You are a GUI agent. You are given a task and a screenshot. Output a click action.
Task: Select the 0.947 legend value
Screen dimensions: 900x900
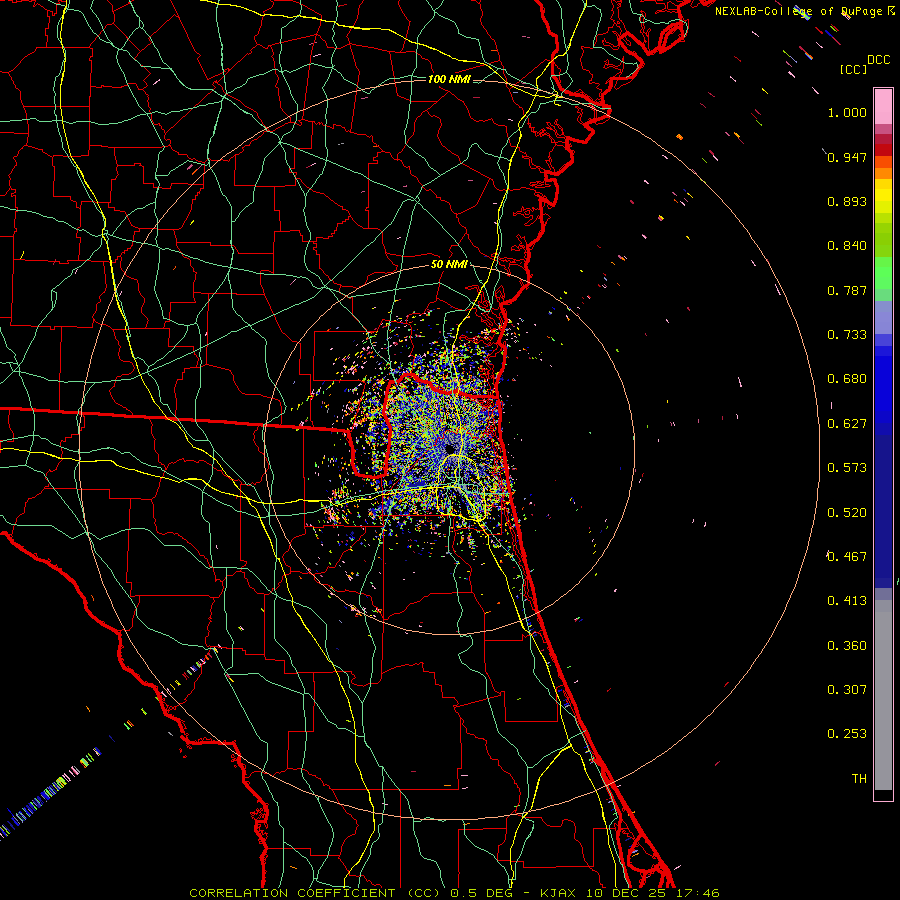[847, 157]
